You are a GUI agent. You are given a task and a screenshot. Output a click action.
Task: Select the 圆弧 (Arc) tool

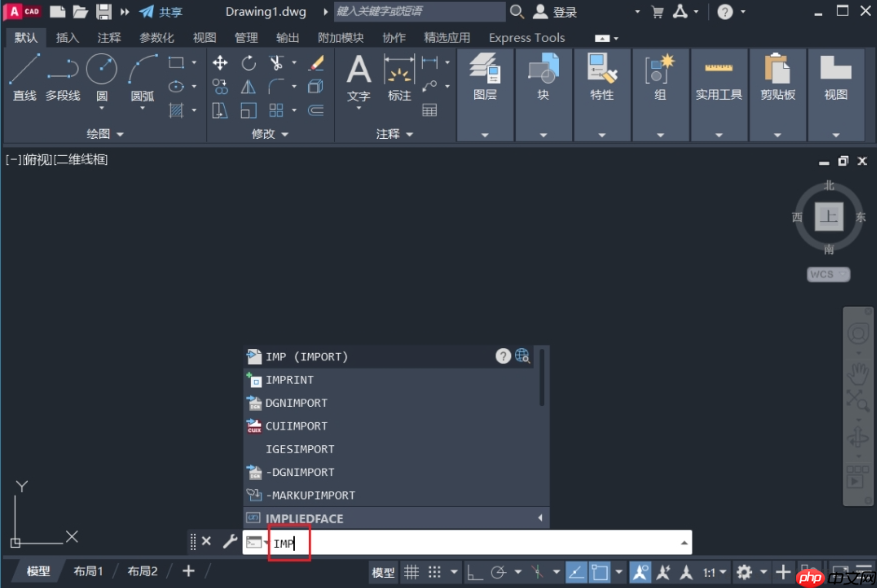click(x=142, y=78)
